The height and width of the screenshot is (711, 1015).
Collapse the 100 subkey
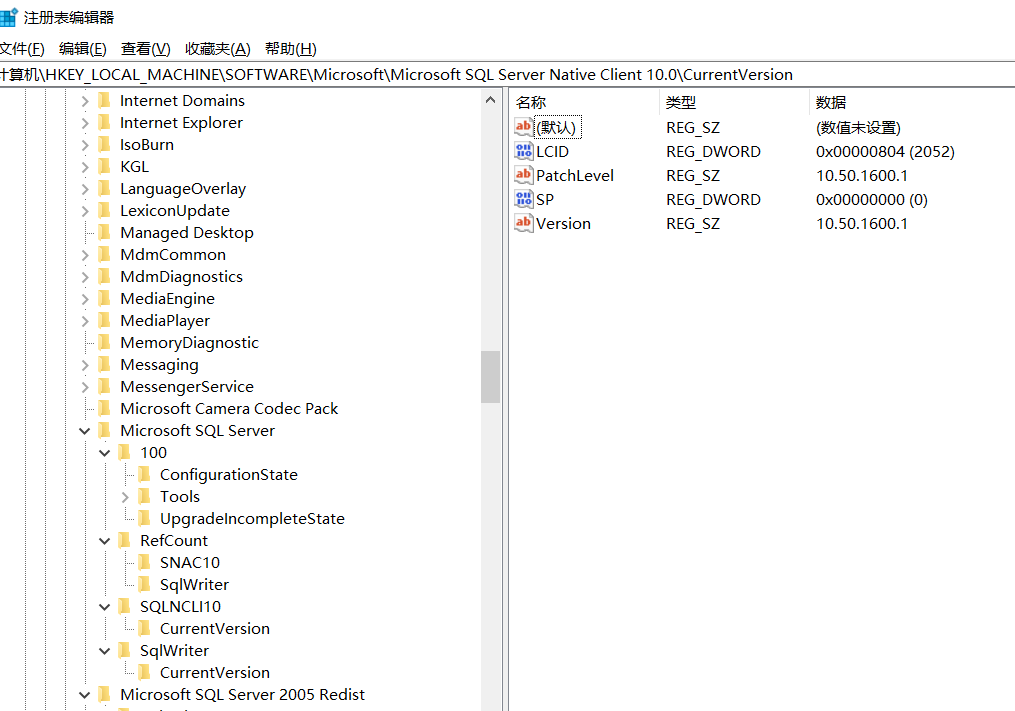click(105, 453)
